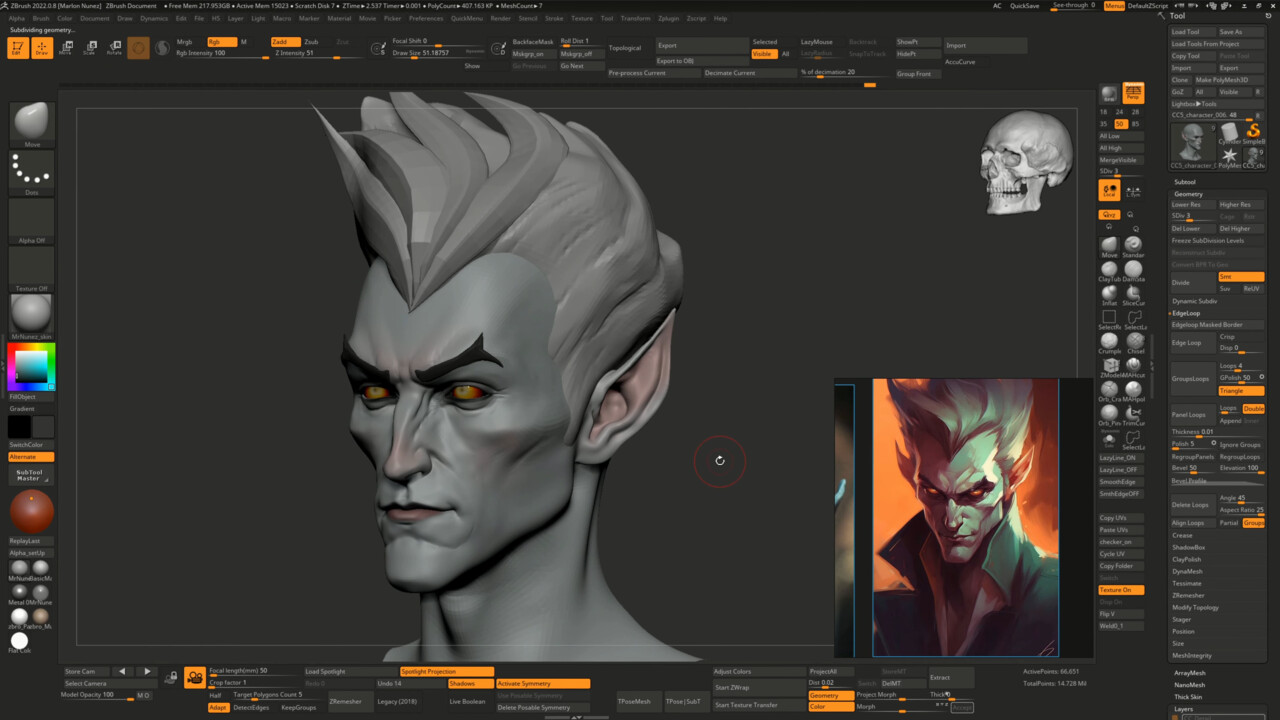Expand the ArrayMesh section
The width and height of the screenshot is (1280, 720).
[x=1190, y=673]
